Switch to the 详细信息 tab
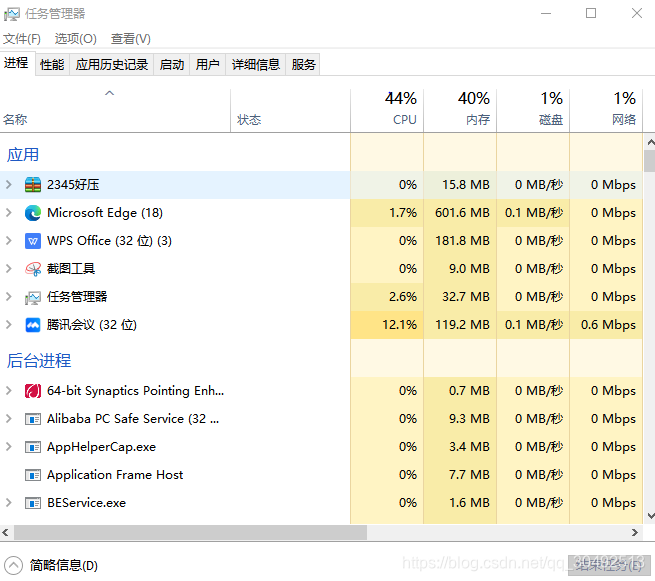655x581 pixels. click(256, 65)
